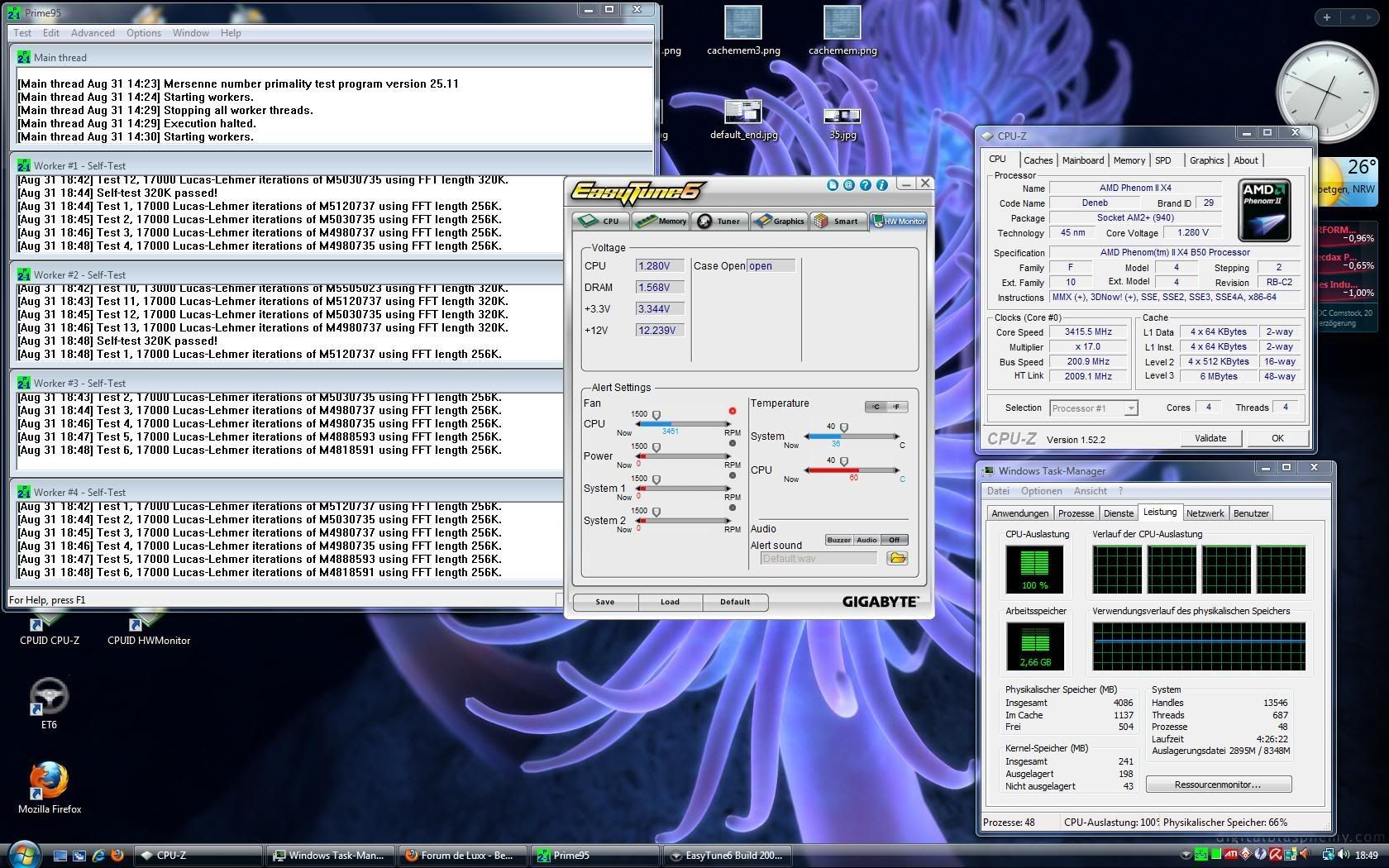This screenshot has width=1389, height=868.
Task: Click the Default.wav alert sound field
Action: click(x=818, y=559)
